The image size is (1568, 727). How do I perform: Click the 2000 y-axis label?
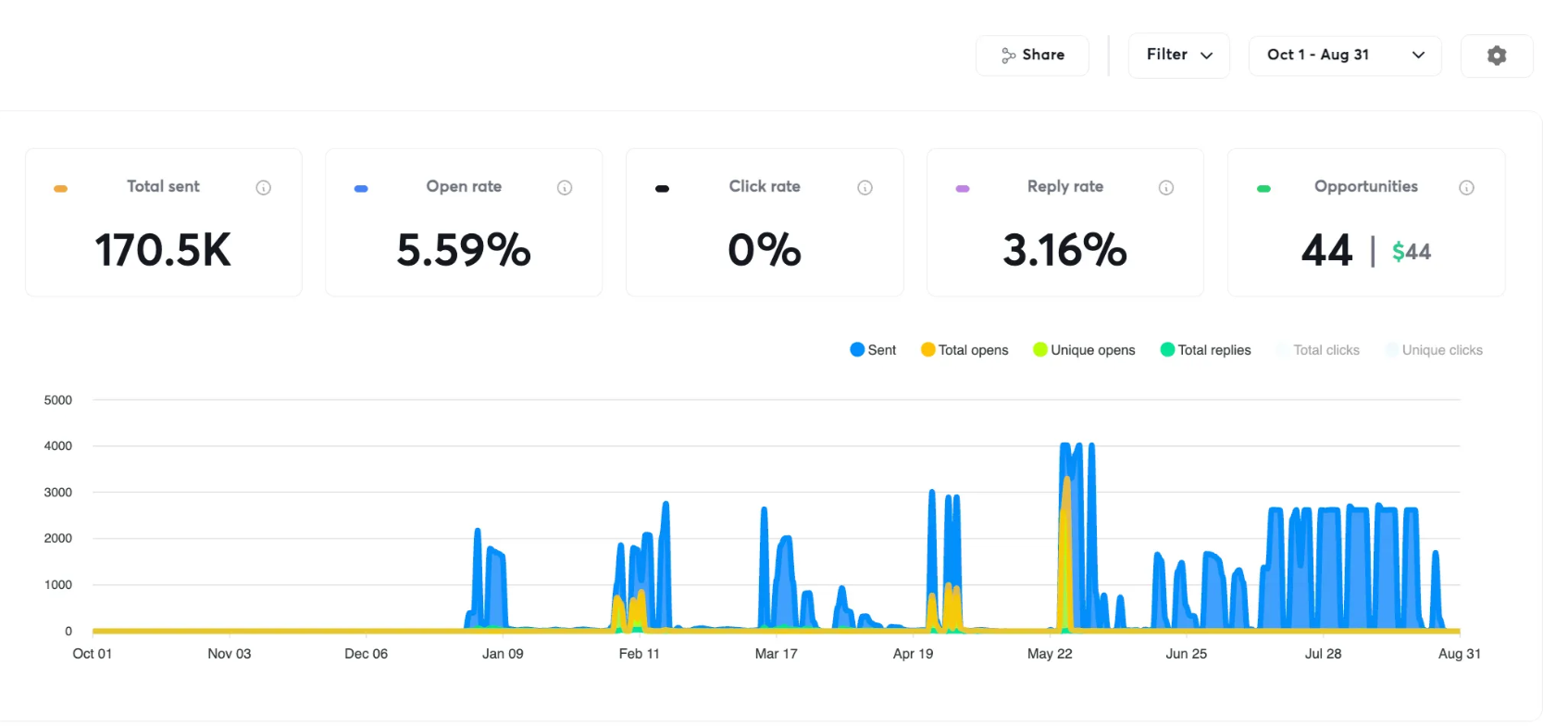pyautogui.click(x=58, y=538)
